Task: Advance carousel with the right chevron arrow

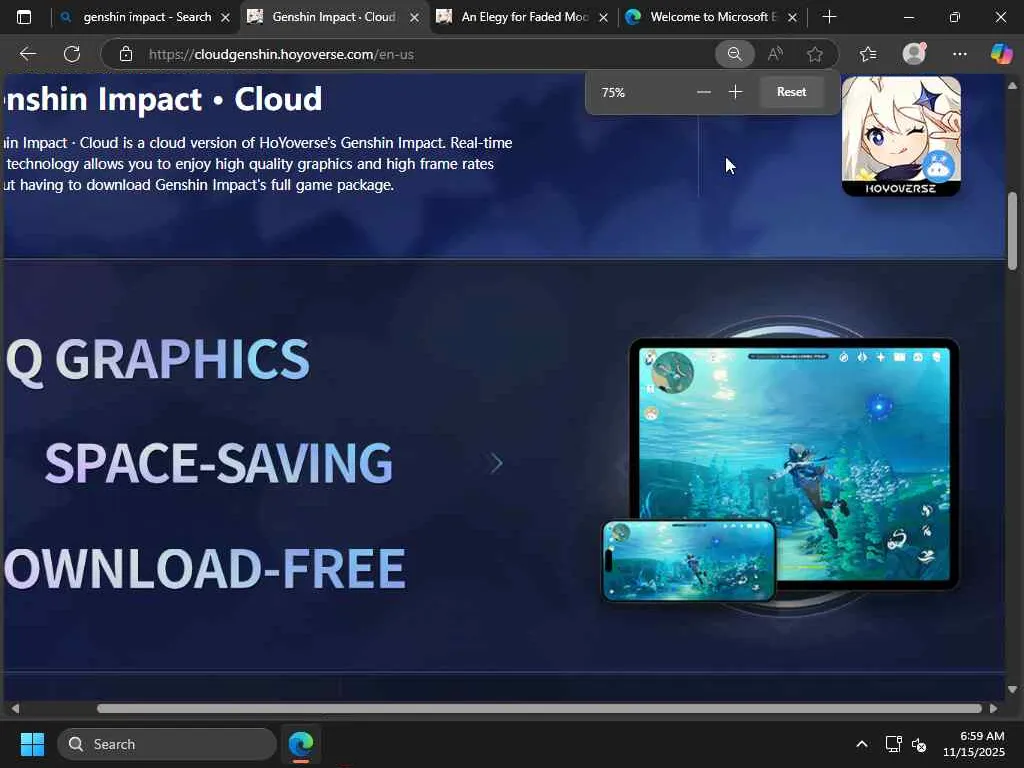Action: [x=496, y=463]
